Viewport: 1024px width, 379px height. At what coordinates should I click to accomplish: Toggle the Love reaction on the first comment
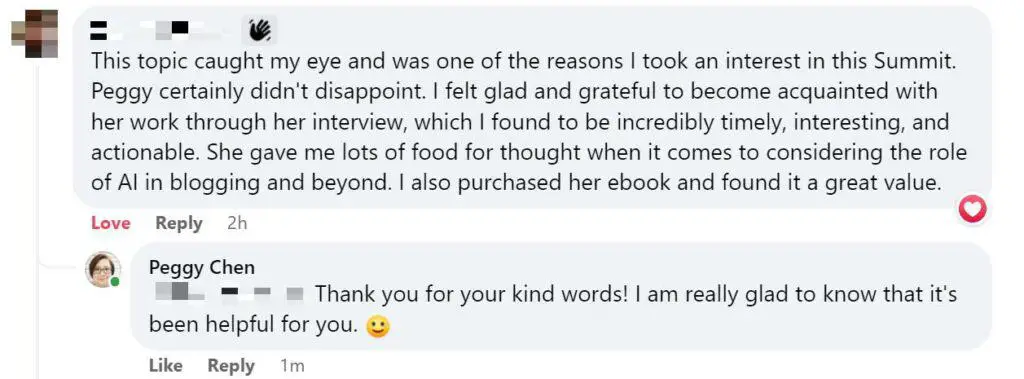111,223
